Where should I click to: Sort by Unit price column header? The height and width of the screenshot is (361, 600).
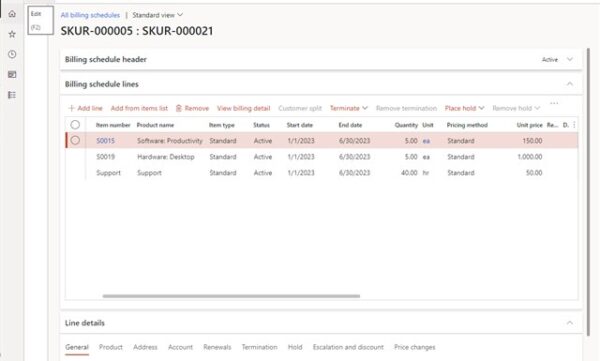[530, 125]
